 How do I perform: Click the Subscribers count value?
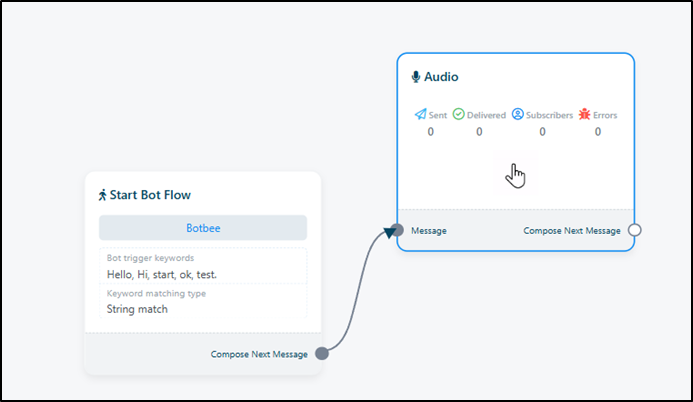click(x=543, y=132)
